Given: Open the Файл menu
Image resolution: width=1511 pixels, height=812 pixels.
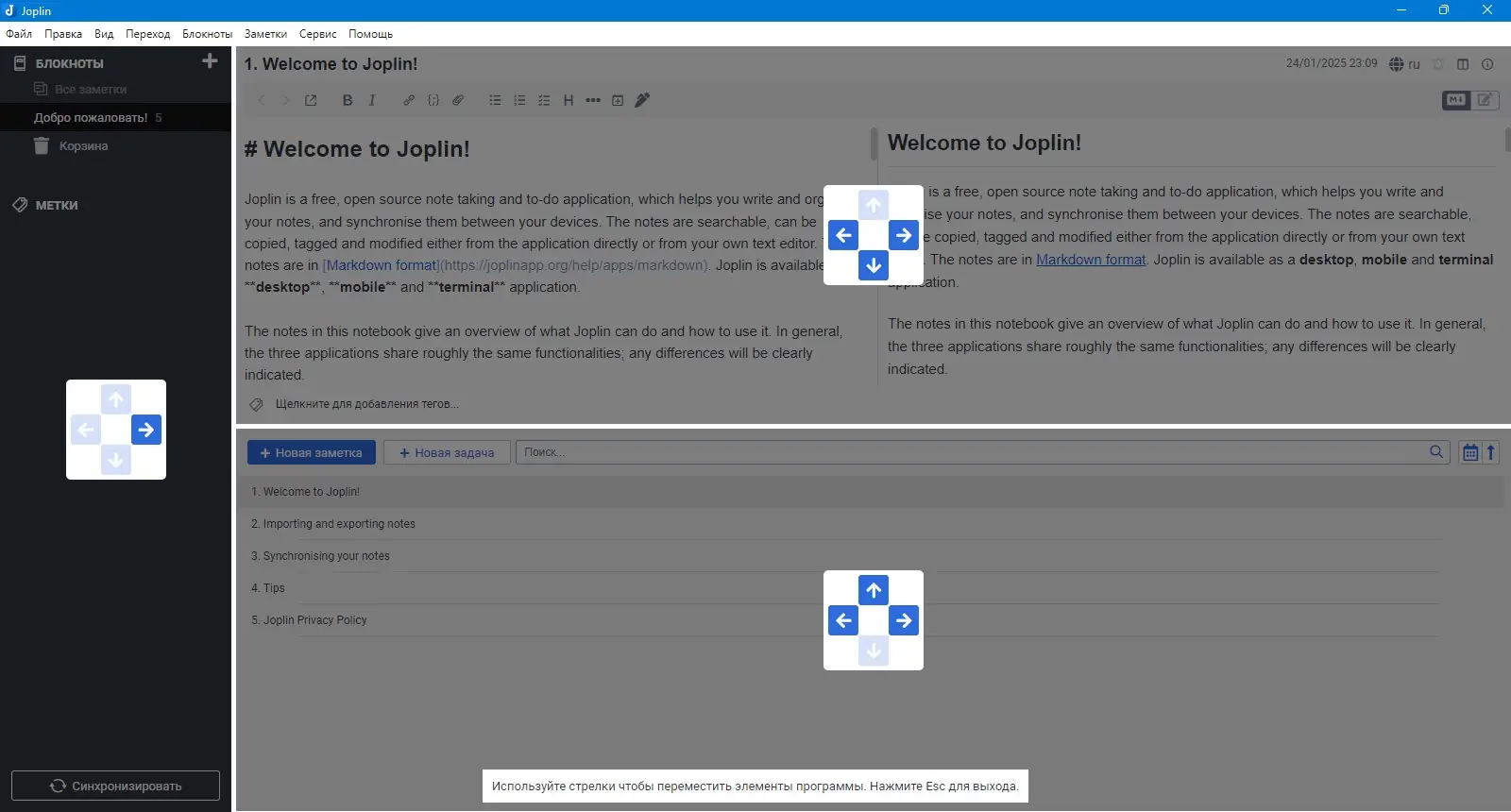Looking at the screenshot, I should click(x=19, y=34).
